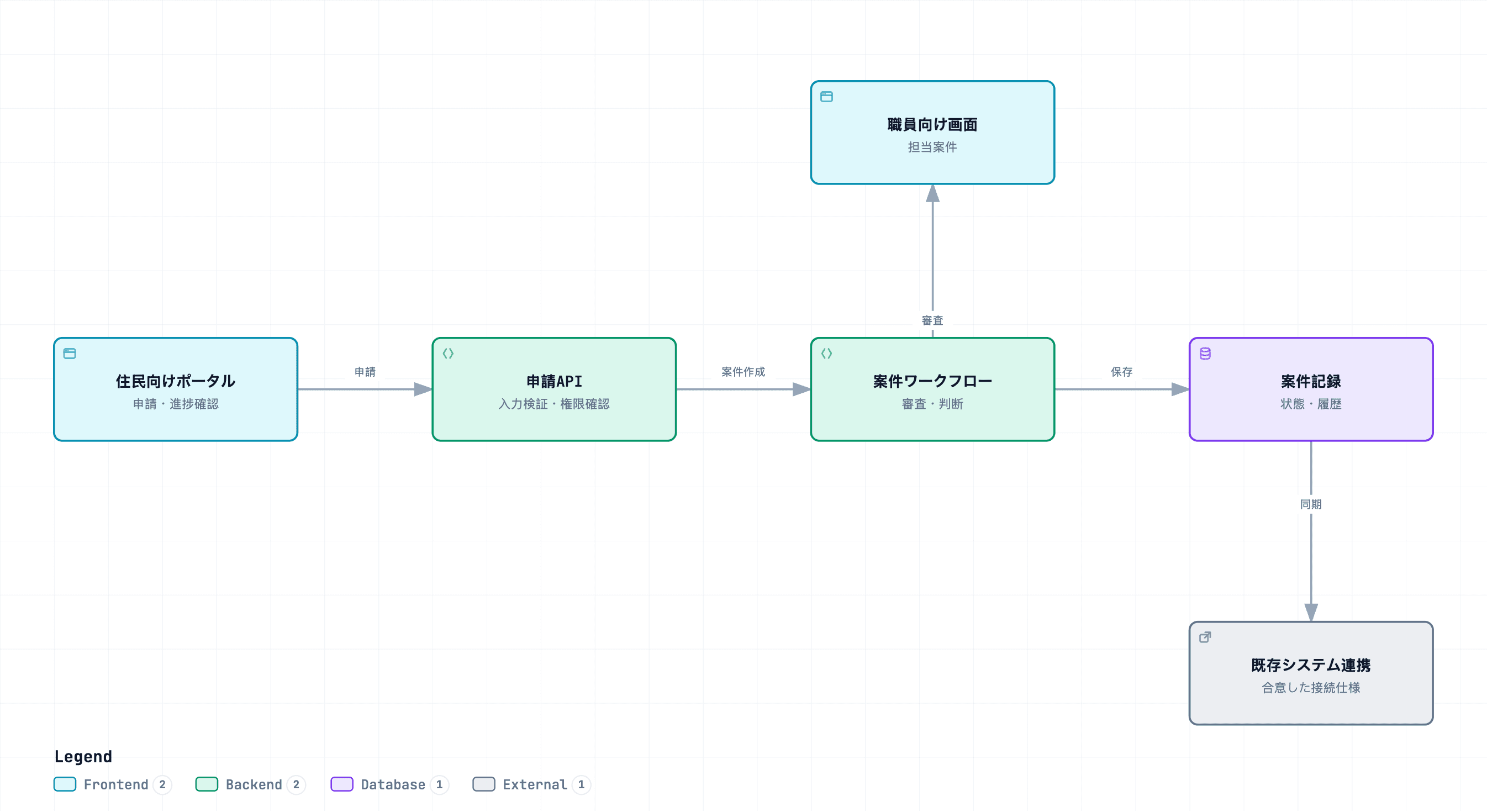Select the 住民向けポータル node title
This screenshot has height=812, width=1487.
pyautogui.click(x=176, y=381)
